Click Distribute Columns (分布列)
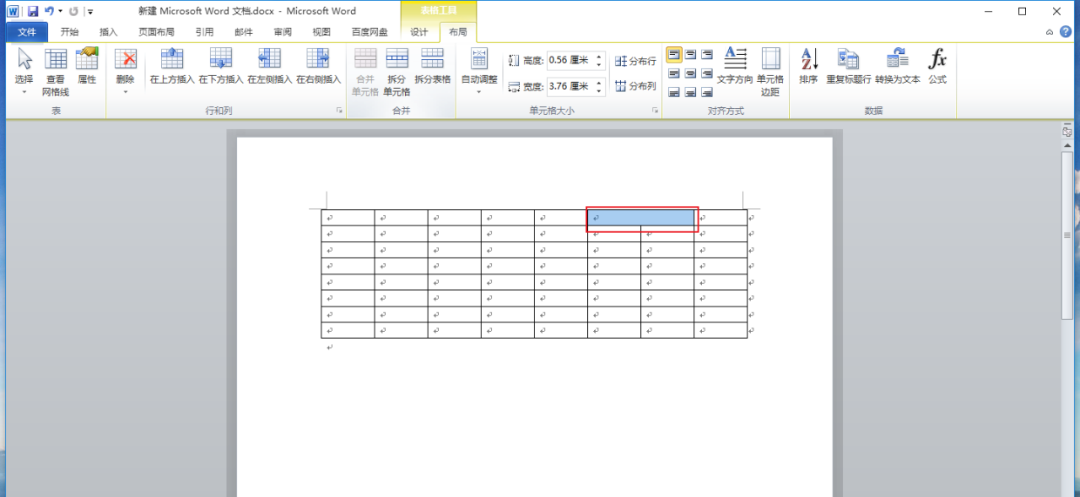The width and height of the screenshot is (1080, 497). pyautogui.click(x=635, y=87)
